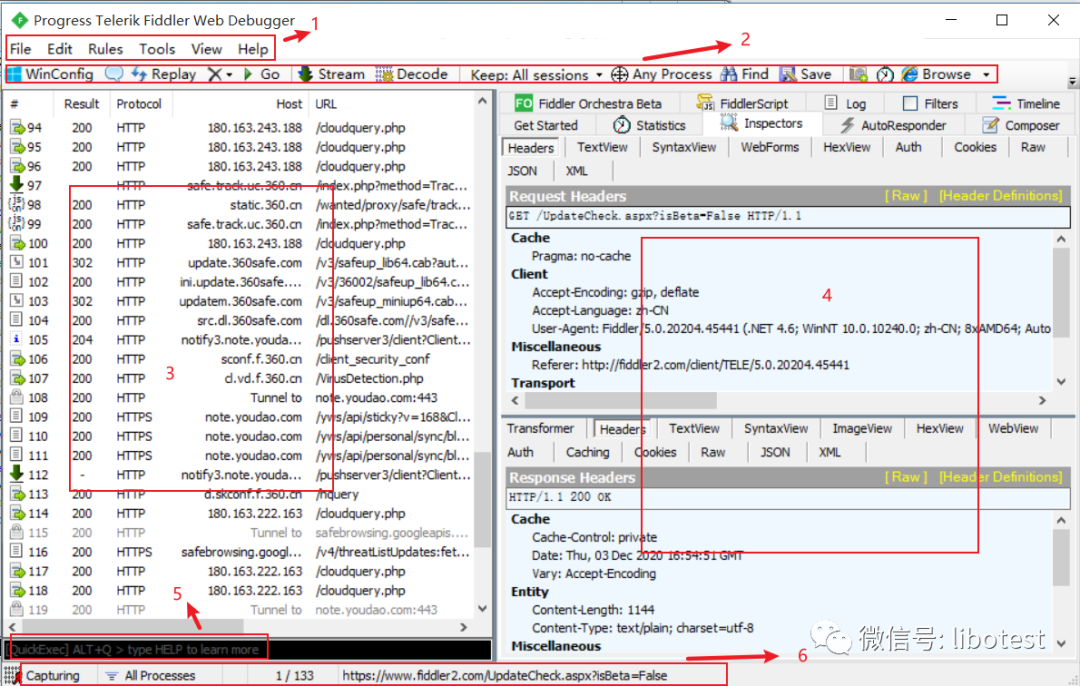Select the response Caching tab

(588, 453)
